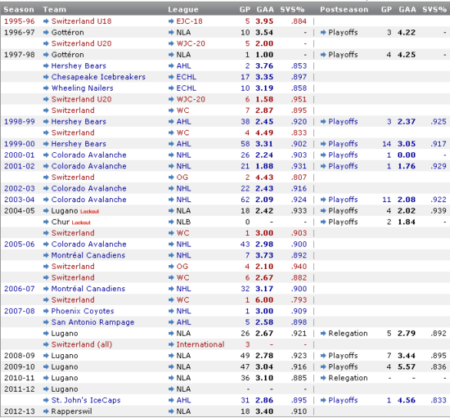Click arrow icon before International league
450x418 pixels.
click(171, 344)
